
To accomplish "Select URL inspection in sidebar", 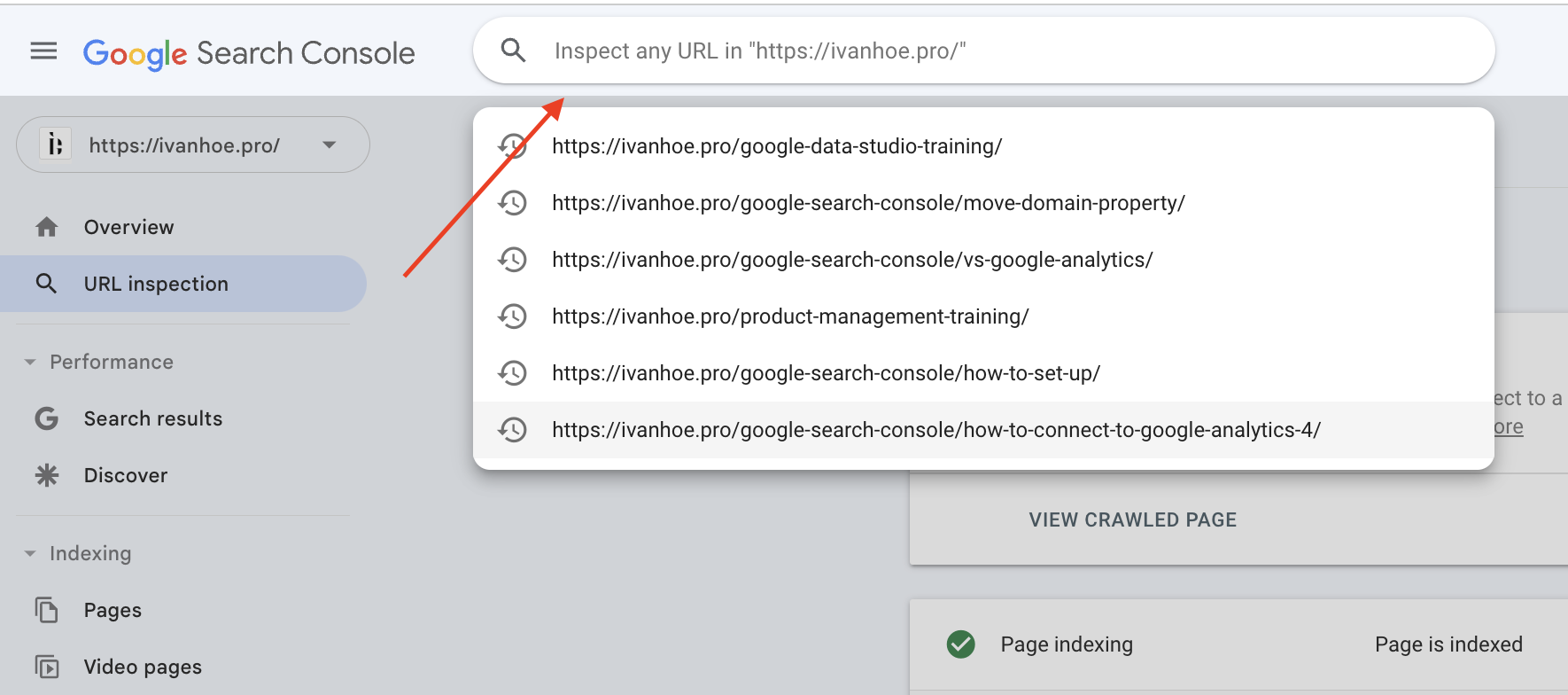I will tap(156, 285).
